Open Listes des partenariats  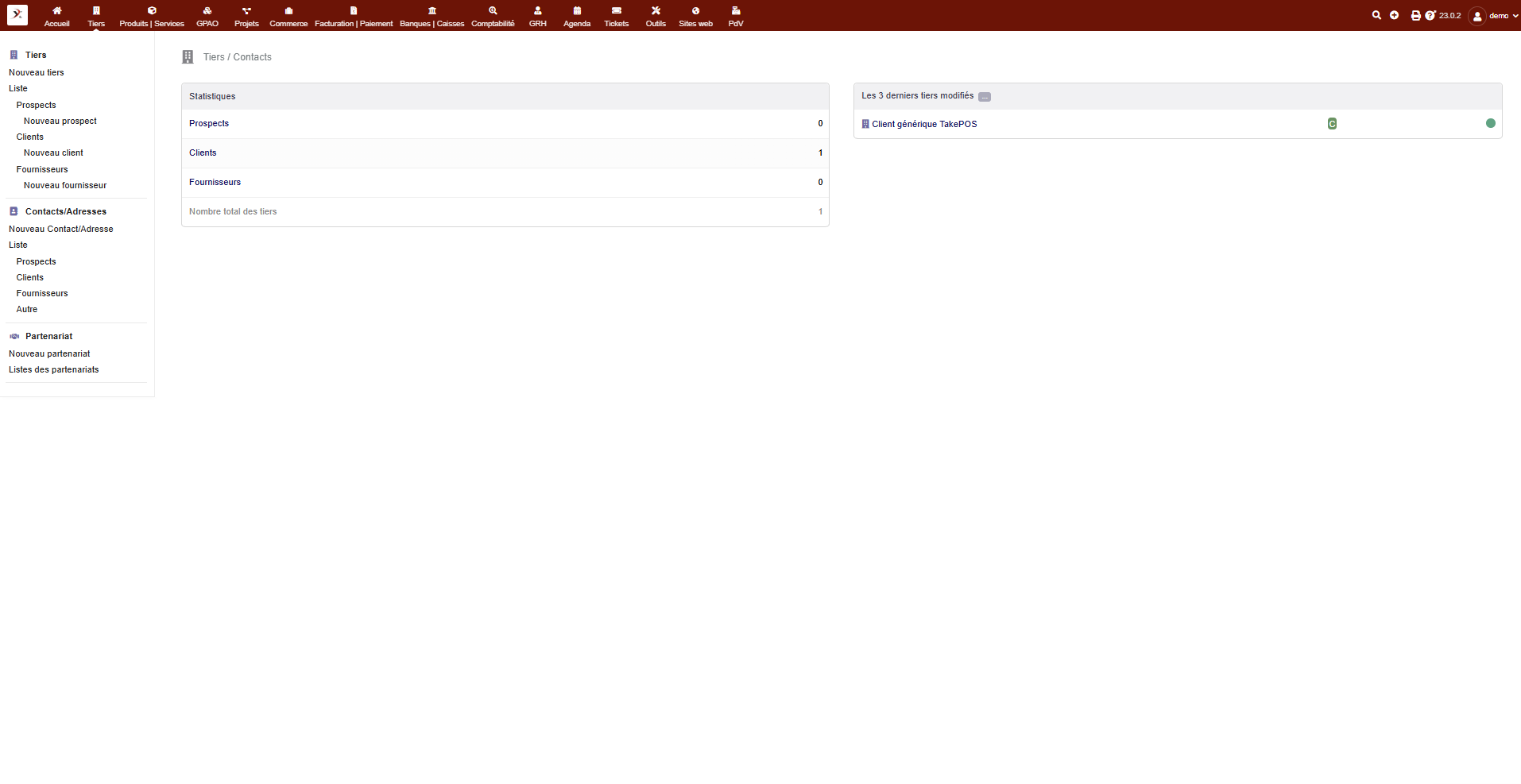click(x=54, y=369)
